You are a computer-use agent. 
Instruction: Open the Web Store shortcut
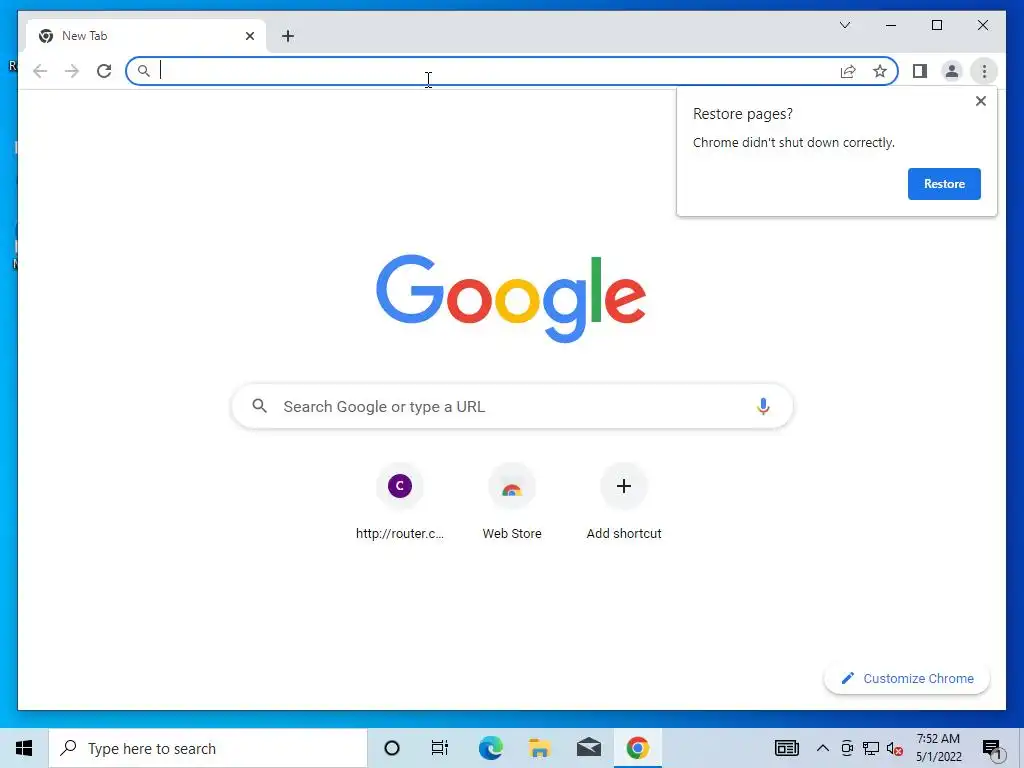tap(512, 502)
